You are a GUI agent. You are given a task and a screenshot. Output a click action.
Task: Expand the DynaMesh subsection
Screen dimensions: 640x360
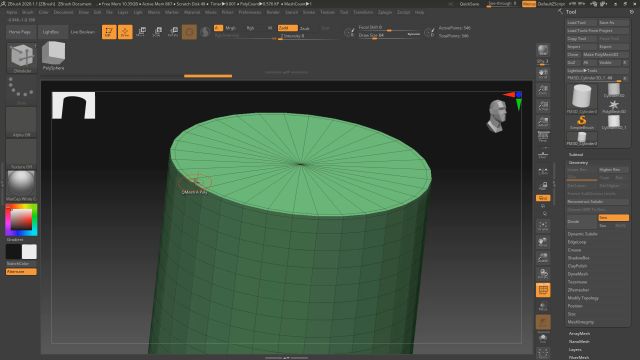pyautogui.click(x=578, y=274)
